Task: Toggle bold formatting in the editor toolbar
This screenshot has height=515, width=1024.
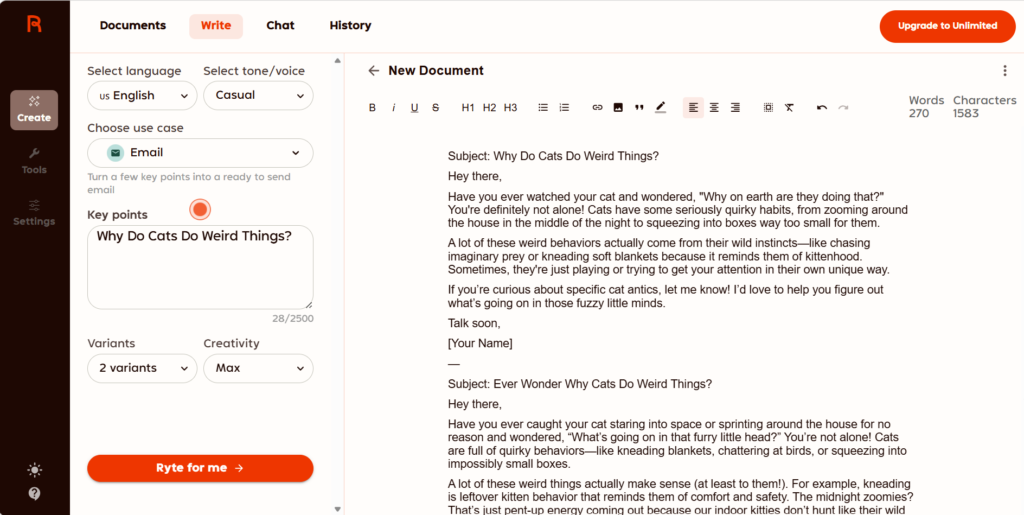Action: click(372, 108)
